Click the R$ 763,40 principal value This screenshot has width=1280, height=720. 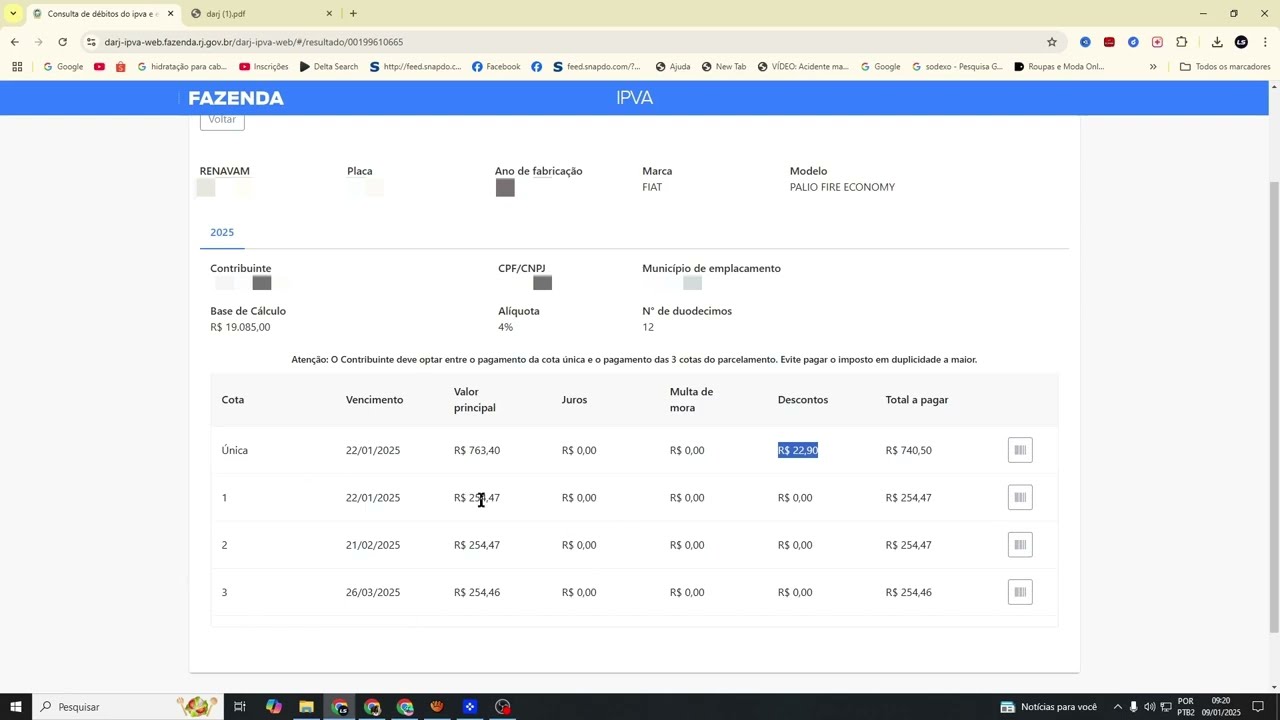coord(477,450)
